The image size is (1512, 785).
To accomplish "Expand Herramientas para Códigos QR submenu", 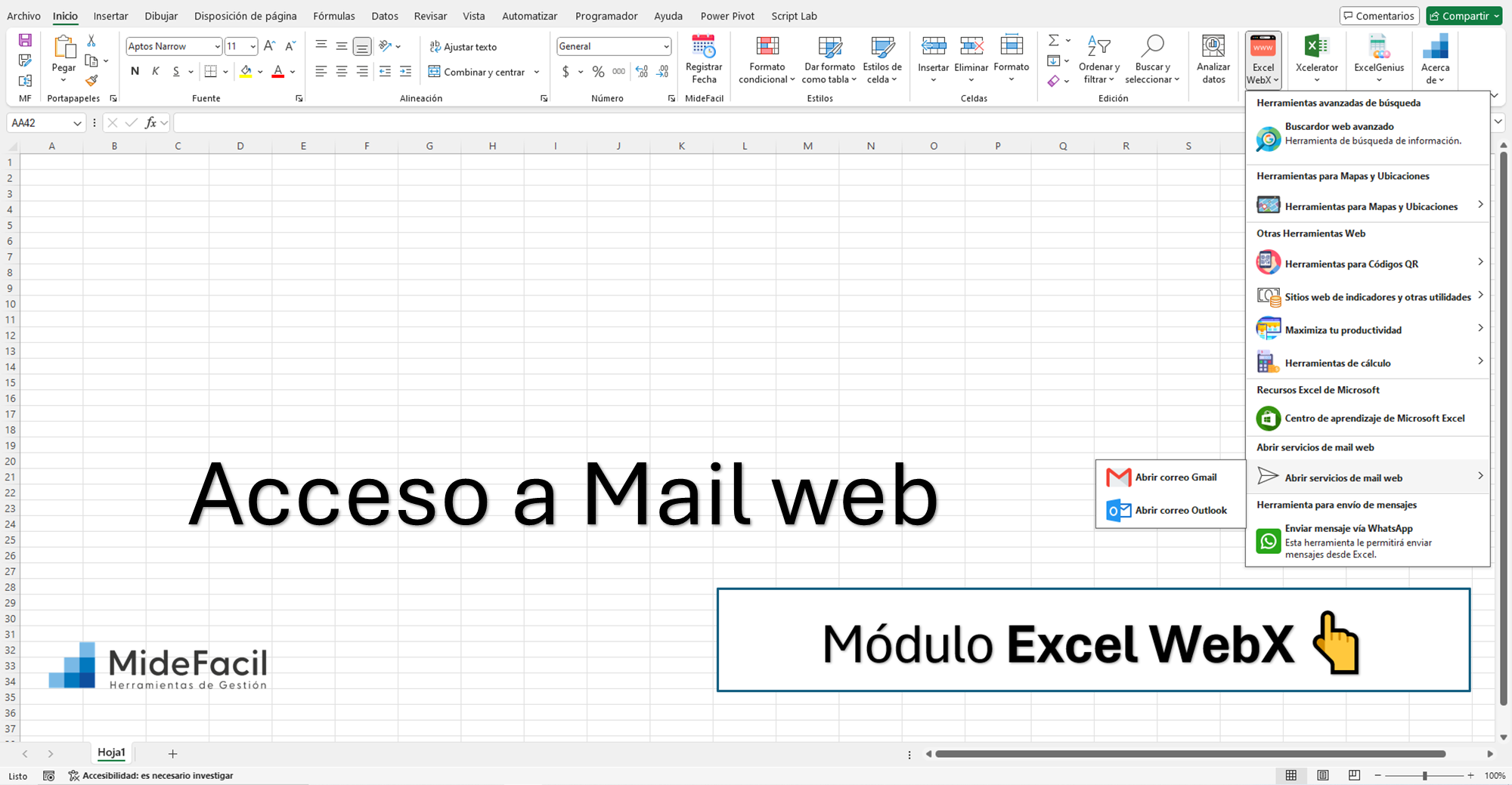I will [x=1368, y=264].
